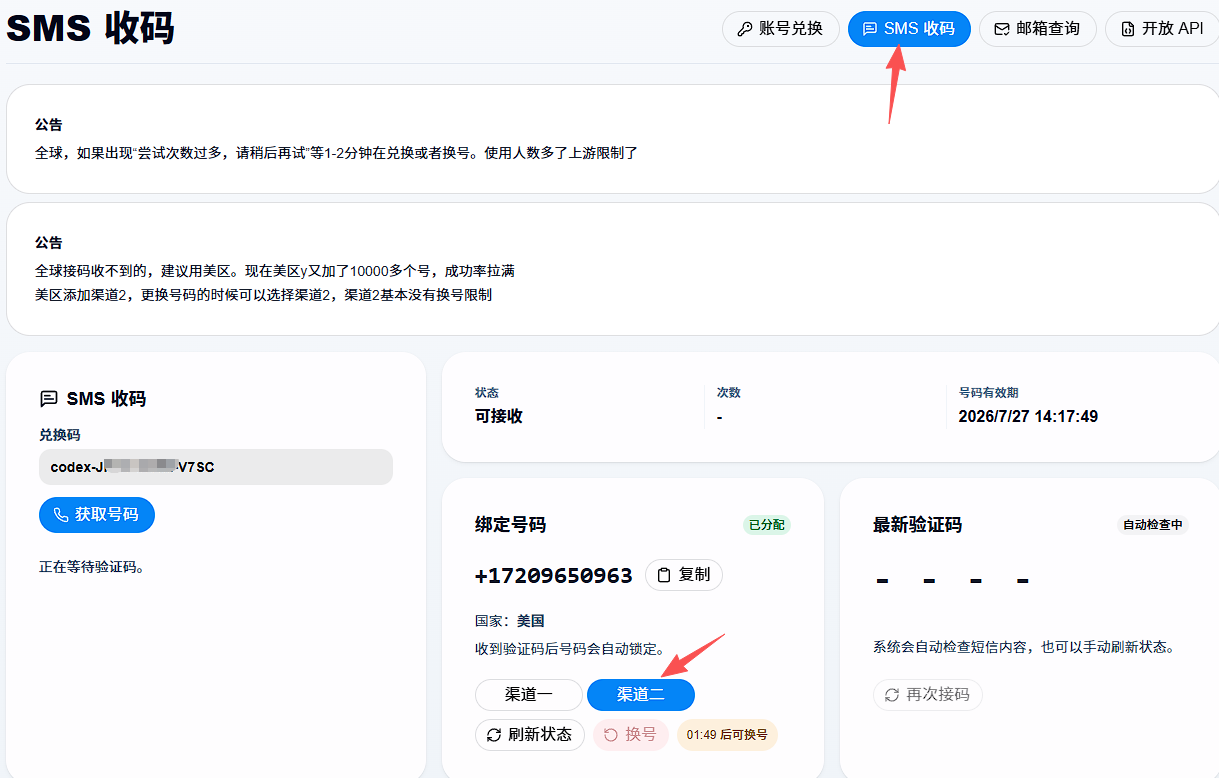The width and height of the screenshot is (1219, 778).
Task: Click the 正在等待验证码 message
Action: click(92, 567)
